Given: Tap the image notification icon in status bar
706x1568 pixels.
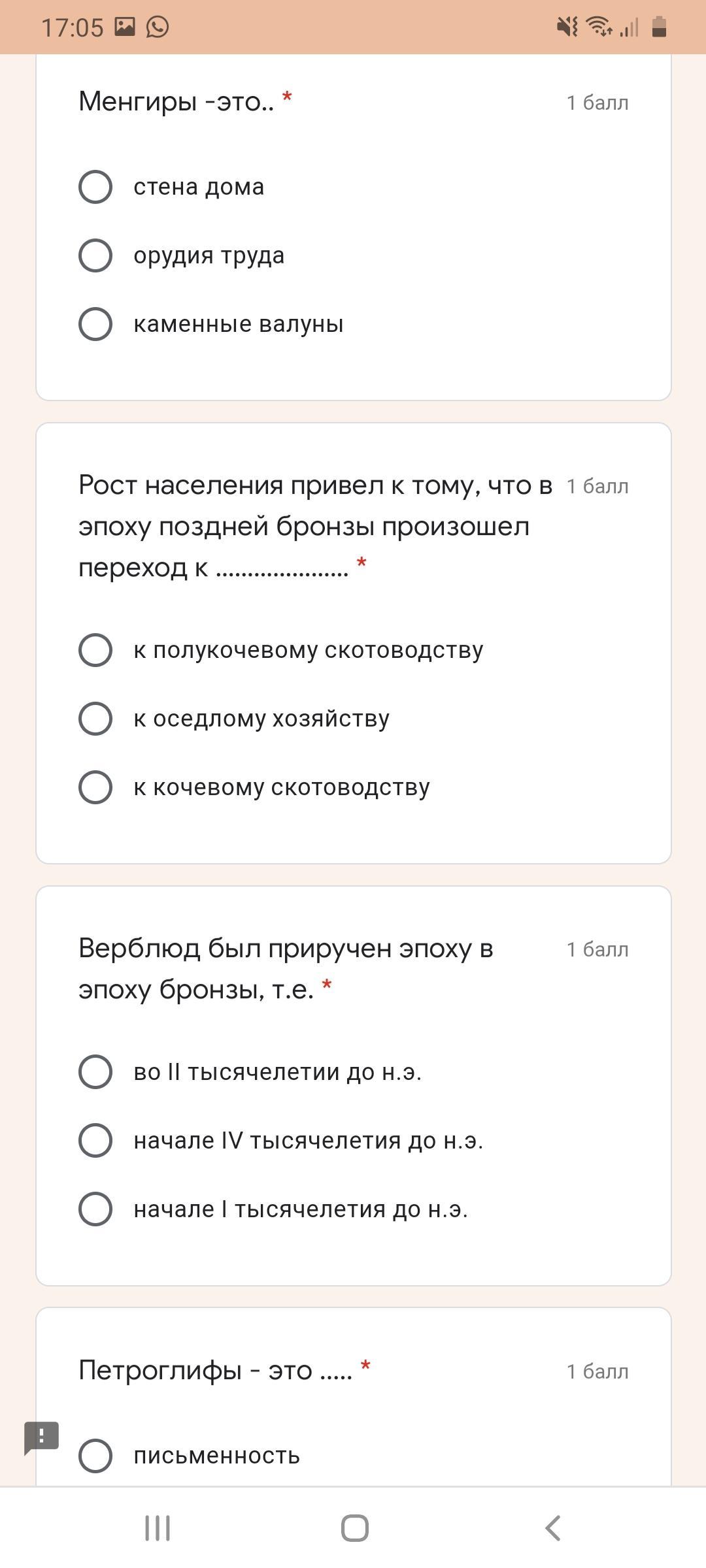Looking at the screenshot, I should point(125,27).
